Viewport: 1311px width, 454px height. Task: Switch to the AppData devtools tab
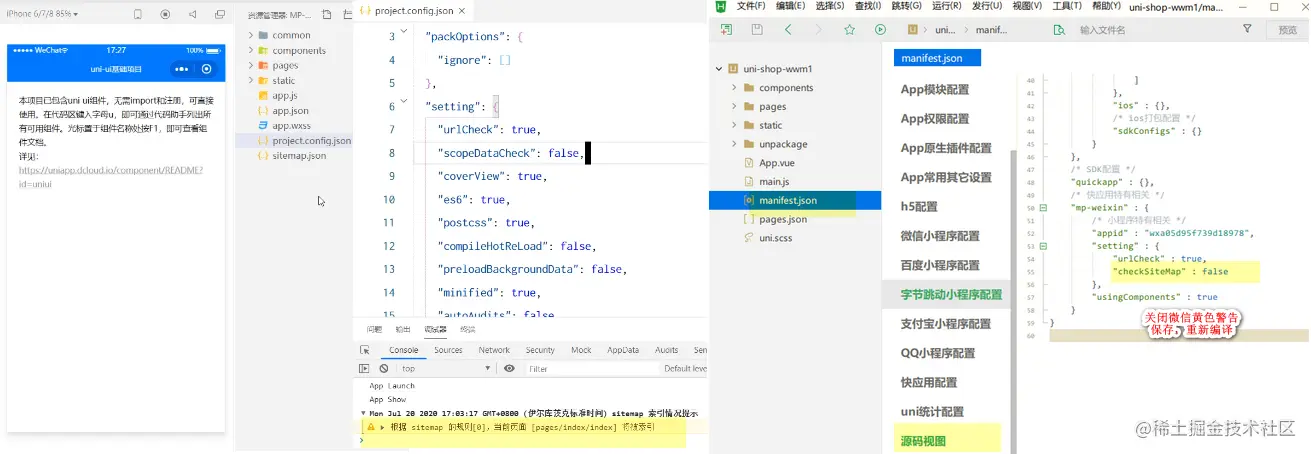point(623,350)
